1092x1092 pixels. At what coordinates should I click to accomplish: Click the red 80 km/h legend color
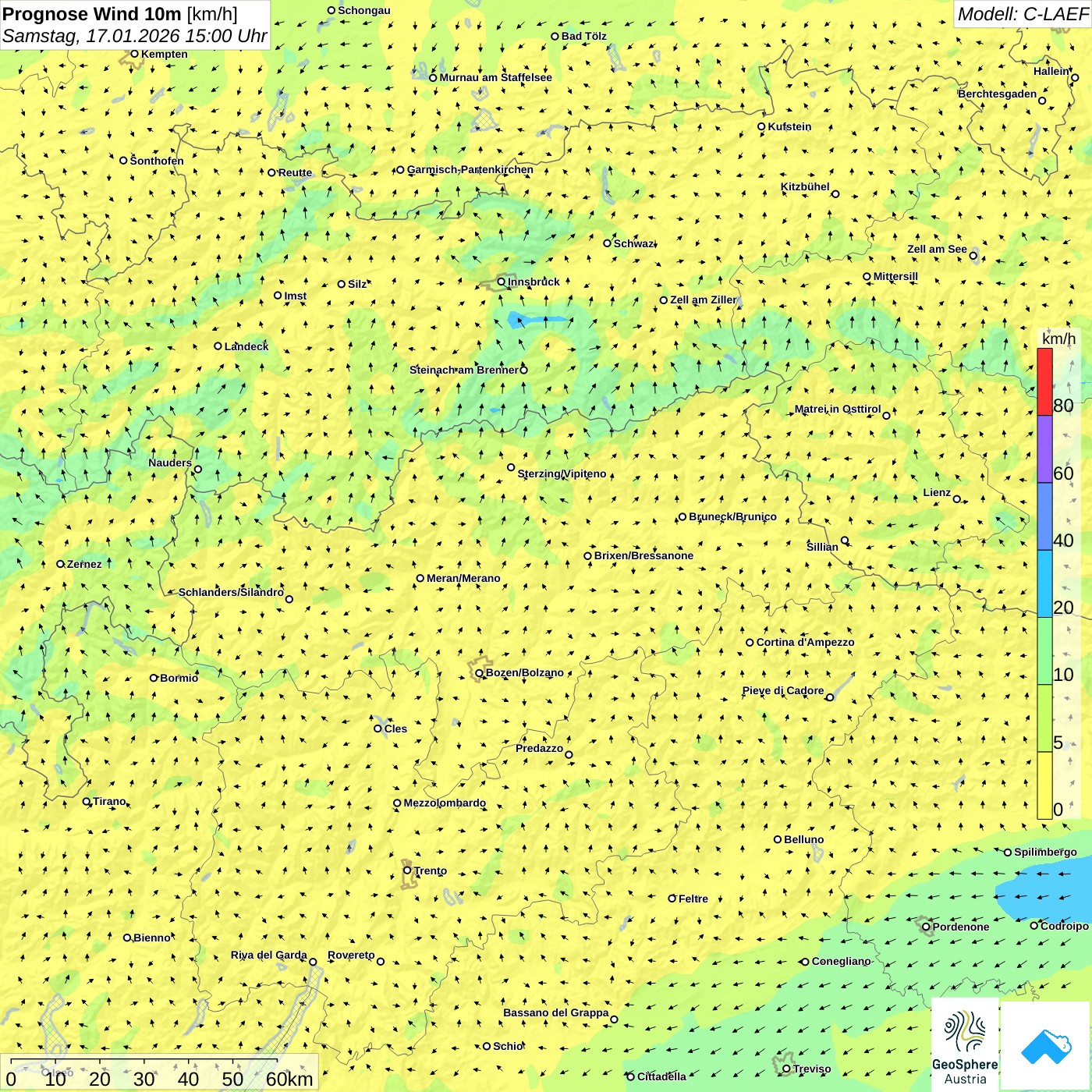(x=1044, y=381)
